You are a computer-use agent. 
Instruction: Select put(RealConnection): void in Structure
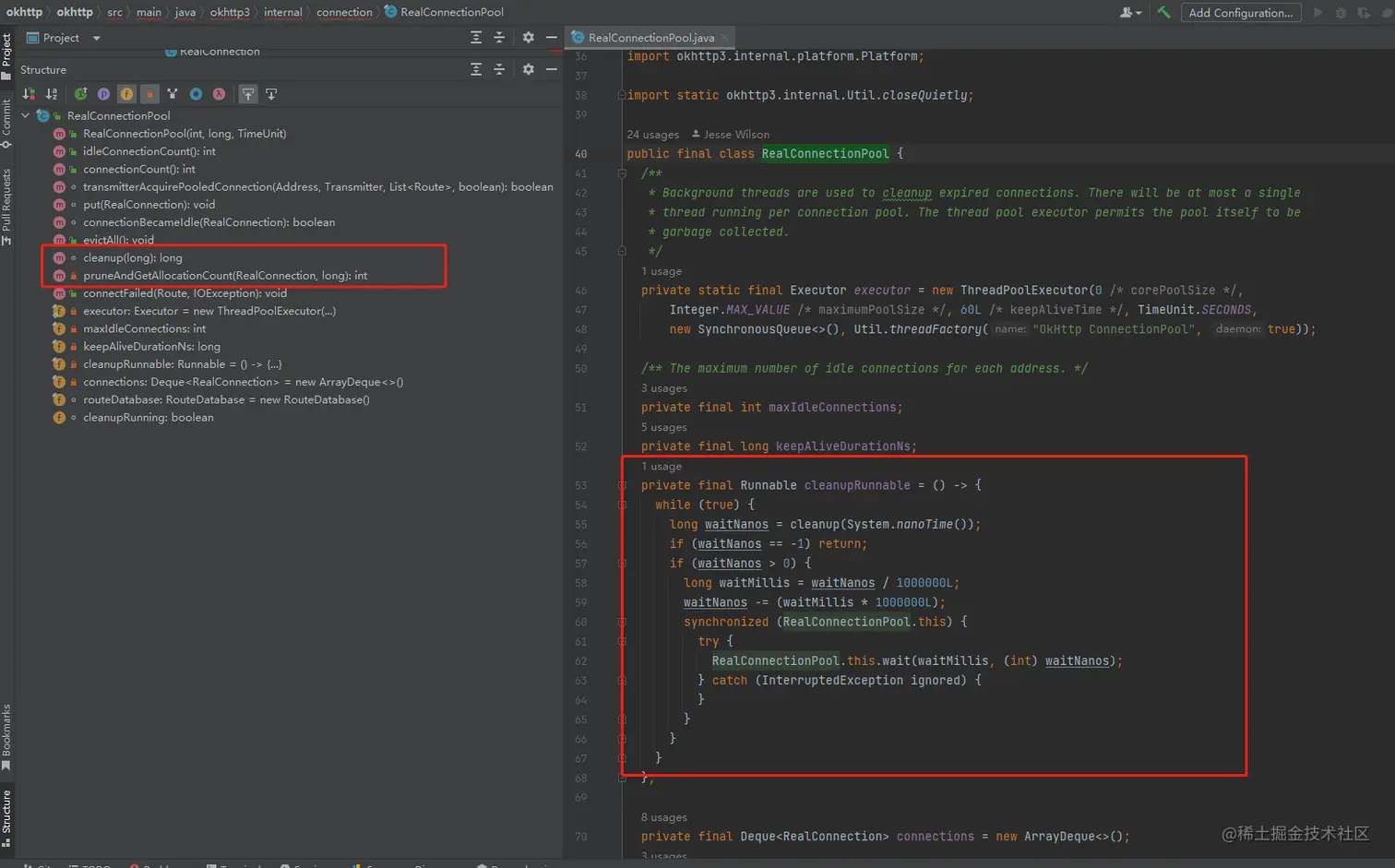149,205
